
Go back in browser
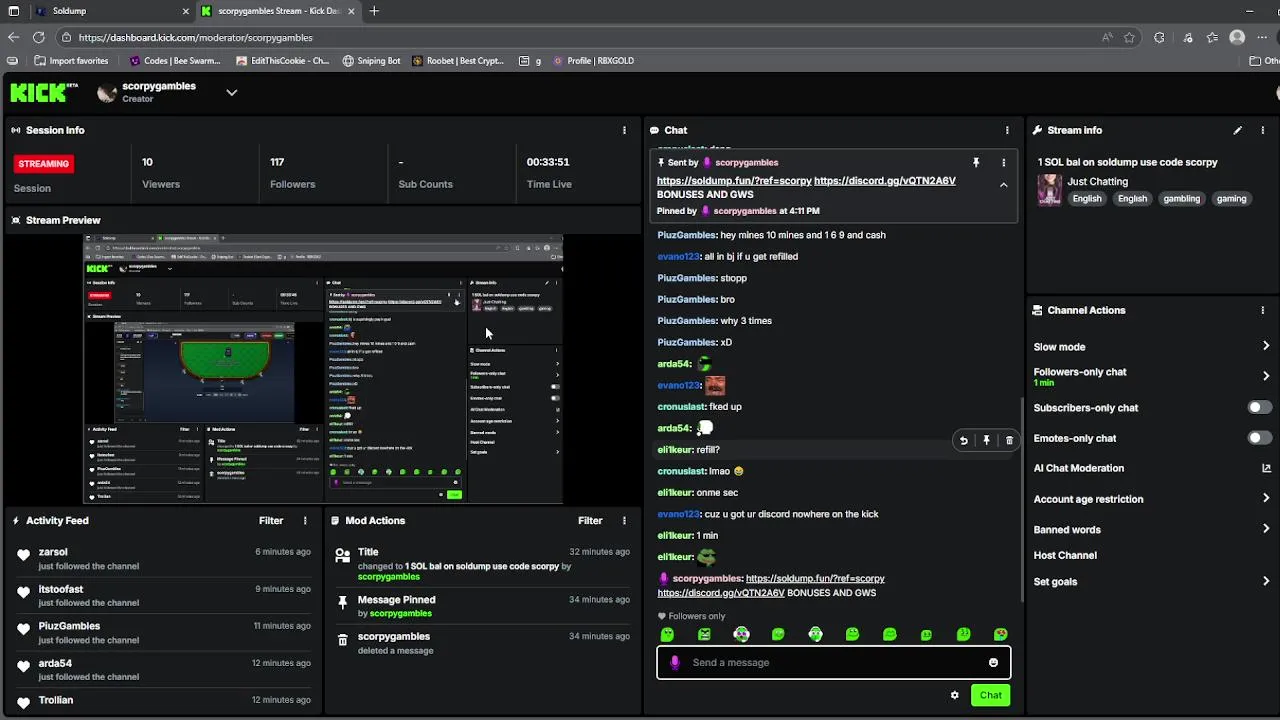(13, 37)
